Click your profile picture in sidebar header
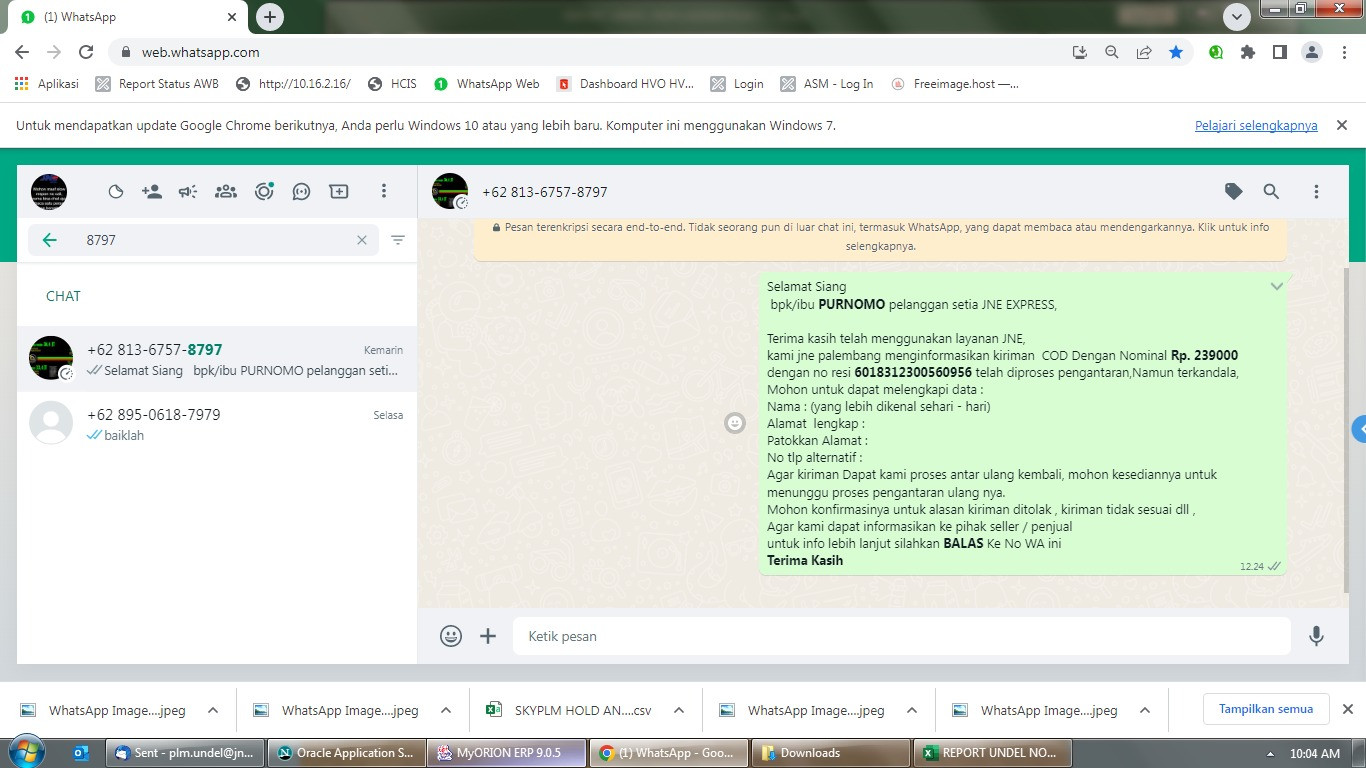This screenshot has width=1366, height=768. (x=49, y=191)
